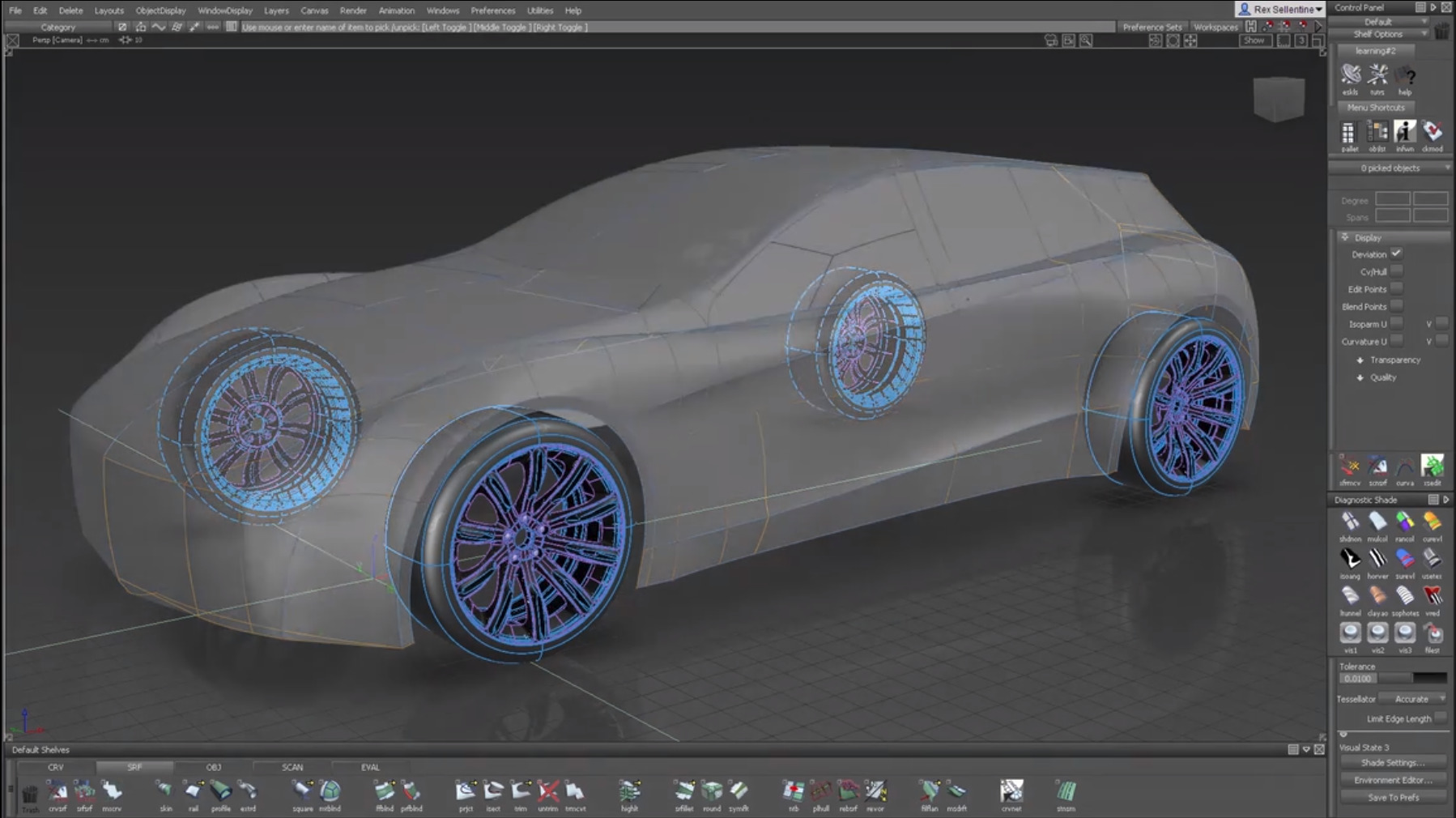Enable the Blend Points checkbox
Image resolution: width=1456 pixels, height=818 pixels.
coord(1396,306)
